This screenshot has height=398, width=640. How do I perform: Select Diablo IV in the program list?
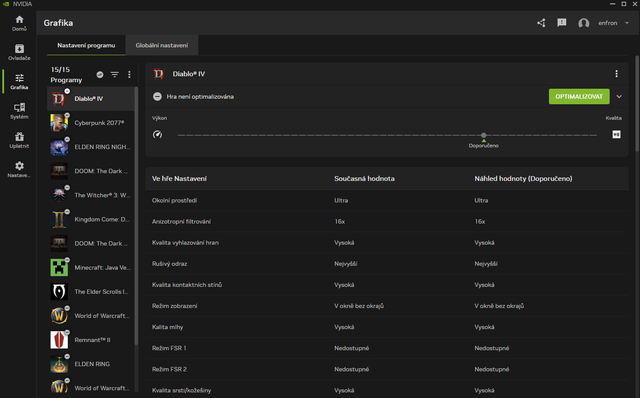click(91, 98)
